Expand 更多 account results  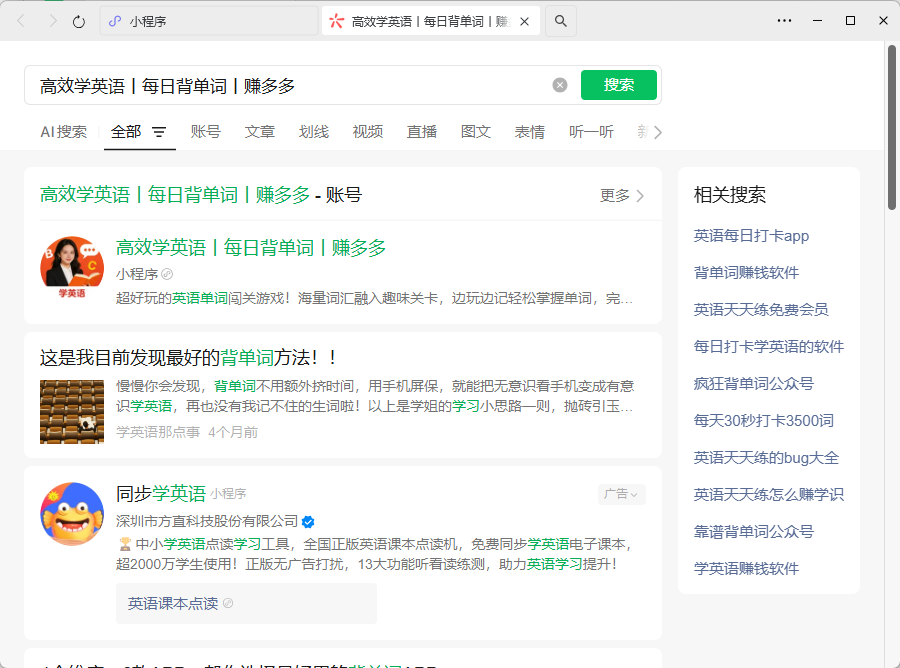point(622,196)
